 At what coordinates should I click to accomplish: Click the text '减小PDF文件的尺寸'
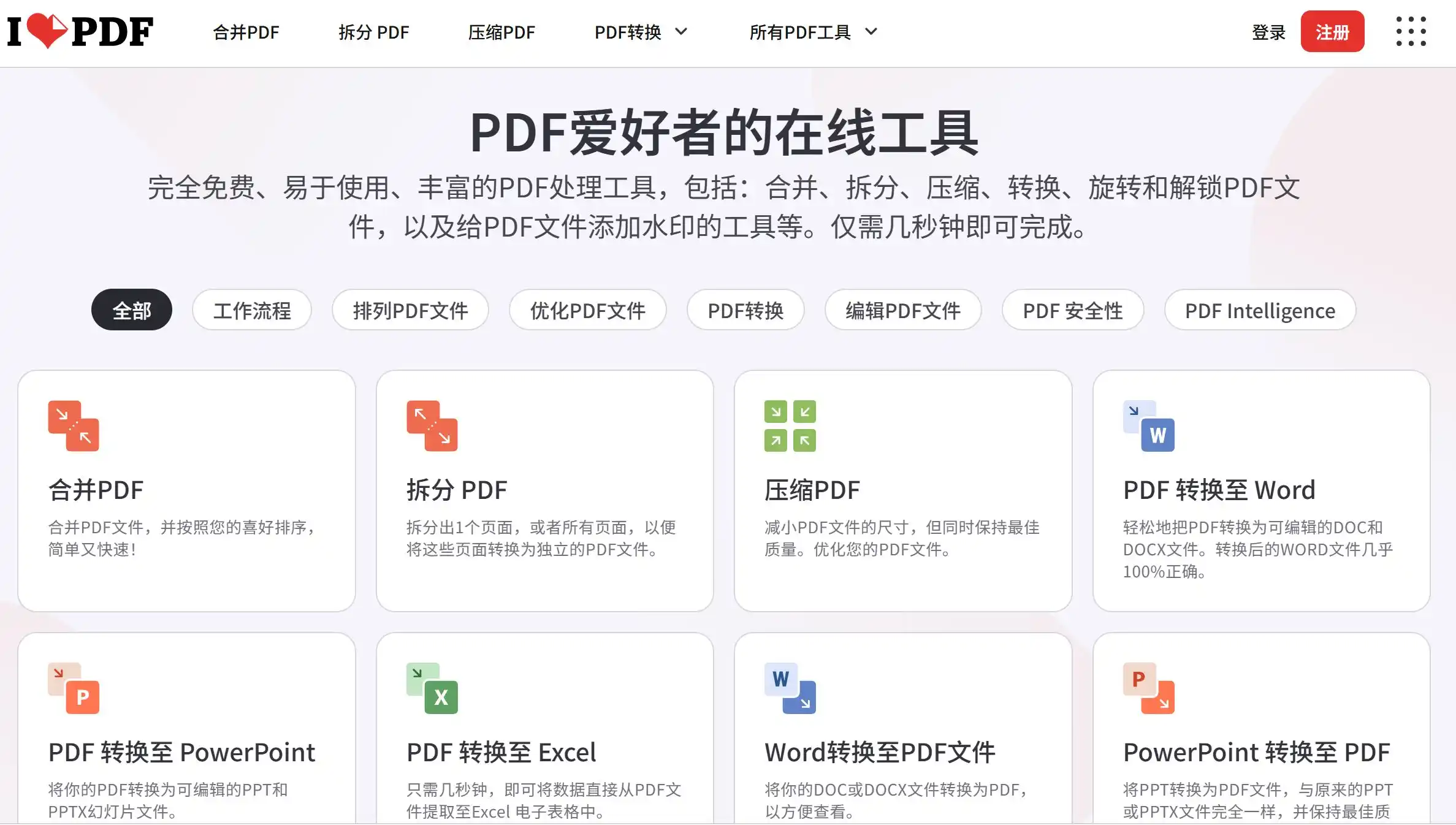tap(837, 527)
